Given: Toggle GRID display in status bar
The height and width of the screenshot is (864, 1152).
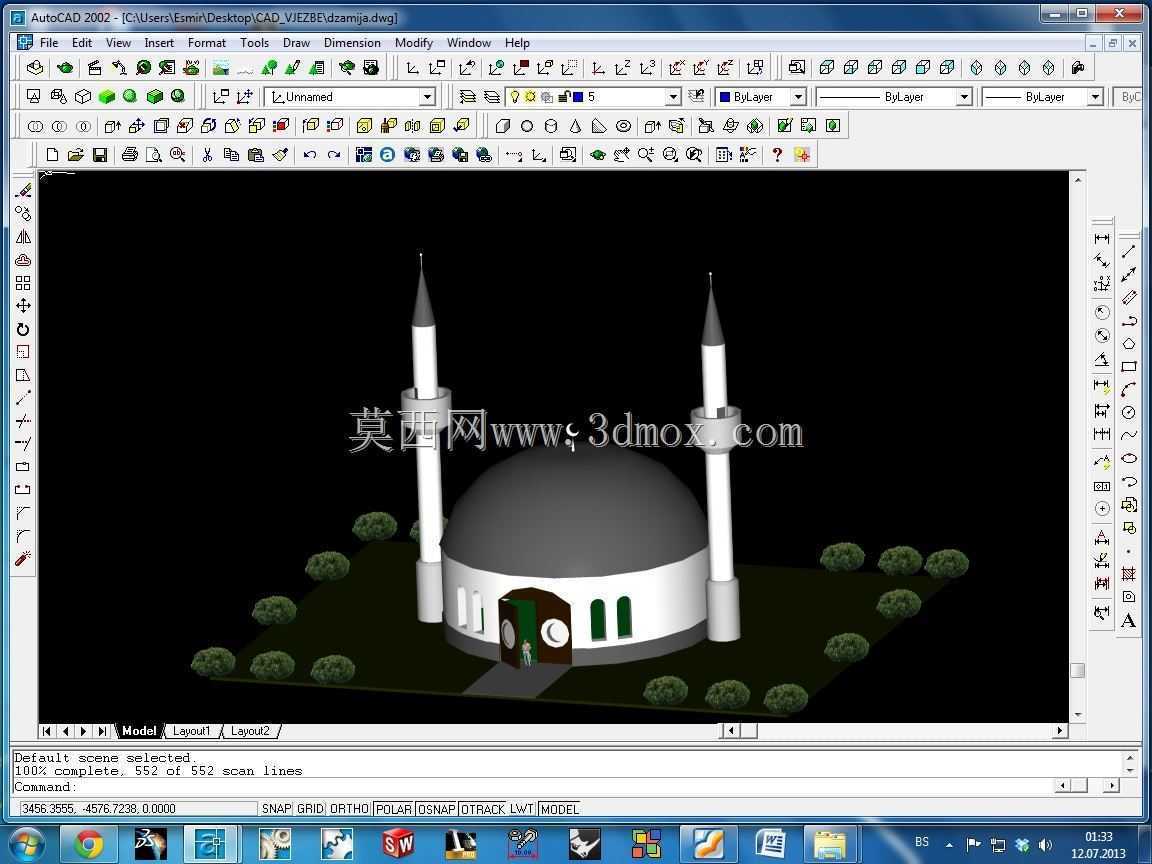Looking at the screenshot, I should (310, 809).
